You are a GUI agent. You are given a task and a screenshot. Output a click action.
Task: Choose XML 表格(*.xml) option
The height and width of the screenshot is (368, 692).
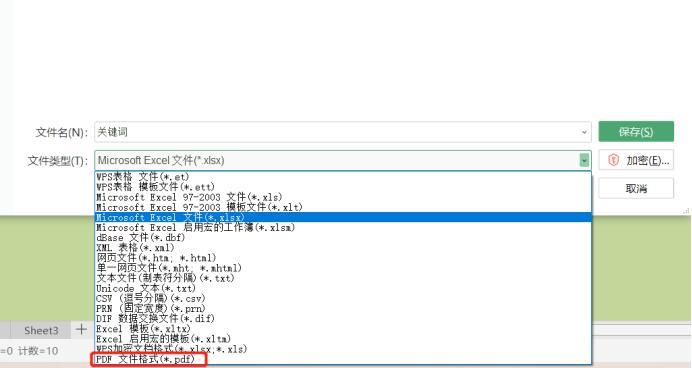pos(135,248)
